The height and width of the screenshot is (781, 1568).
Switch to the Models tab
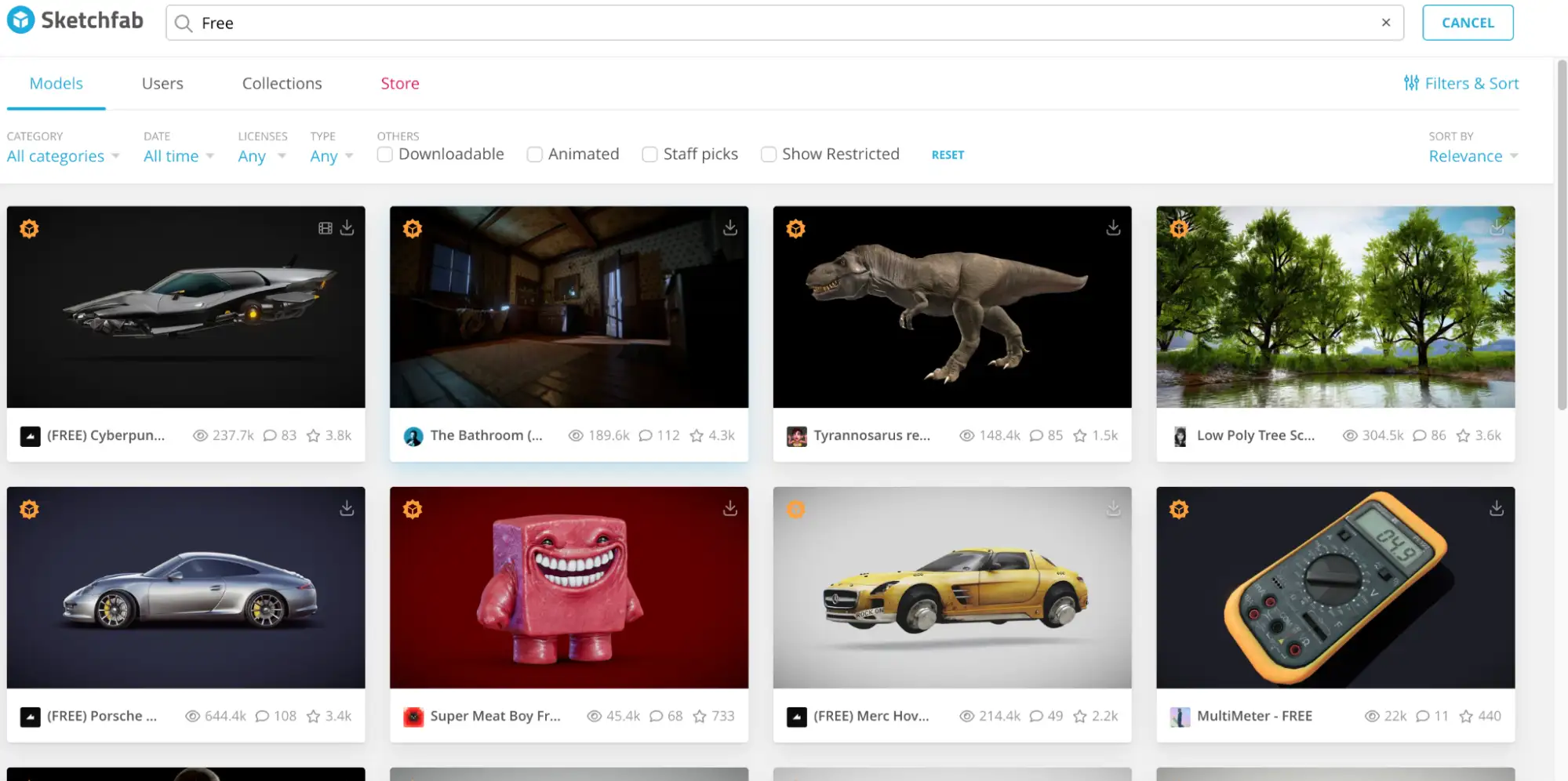pyautogui.click(x=56, y=83)
